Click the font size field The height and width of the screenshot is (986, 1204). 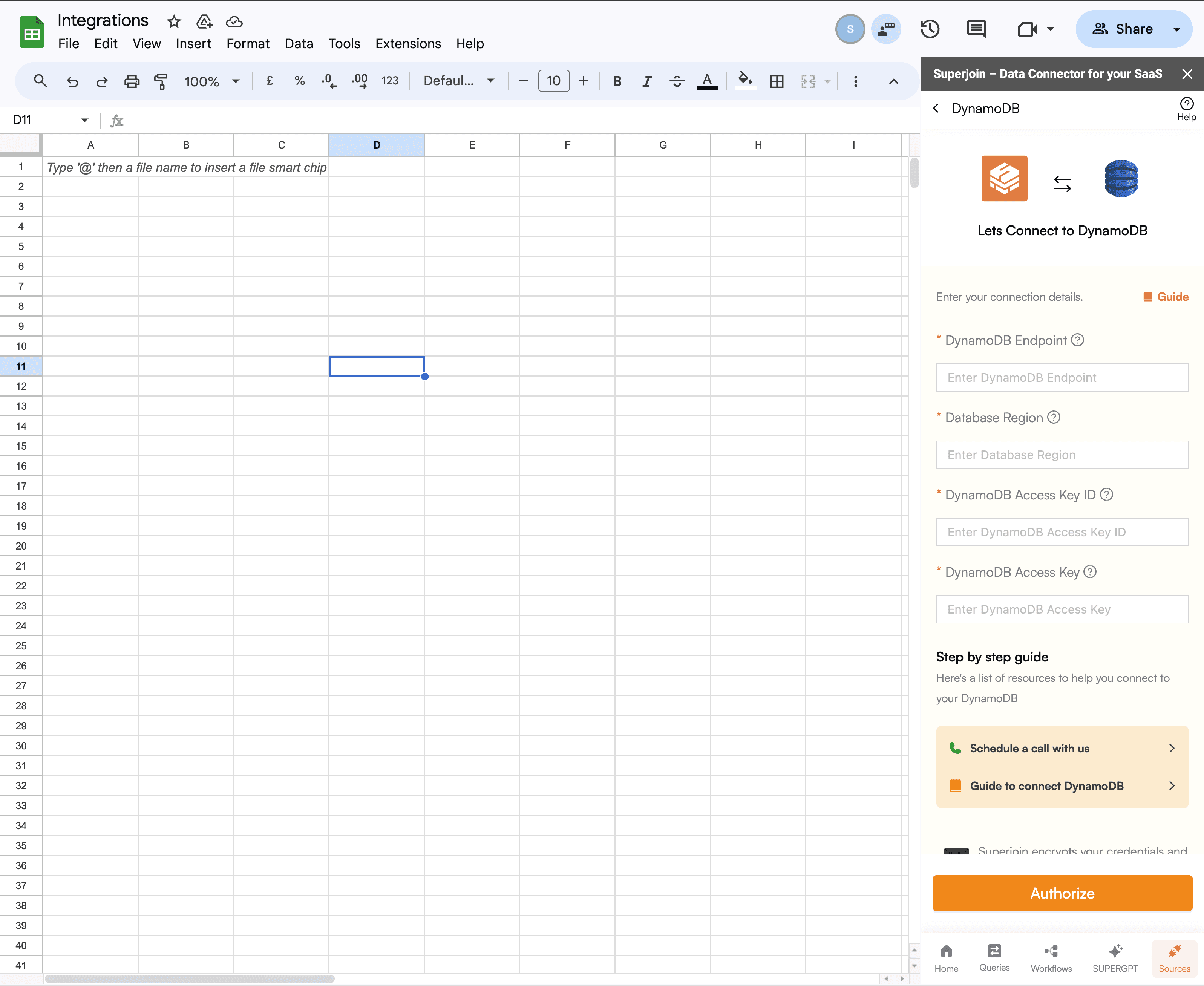click(x=554, y=81)
